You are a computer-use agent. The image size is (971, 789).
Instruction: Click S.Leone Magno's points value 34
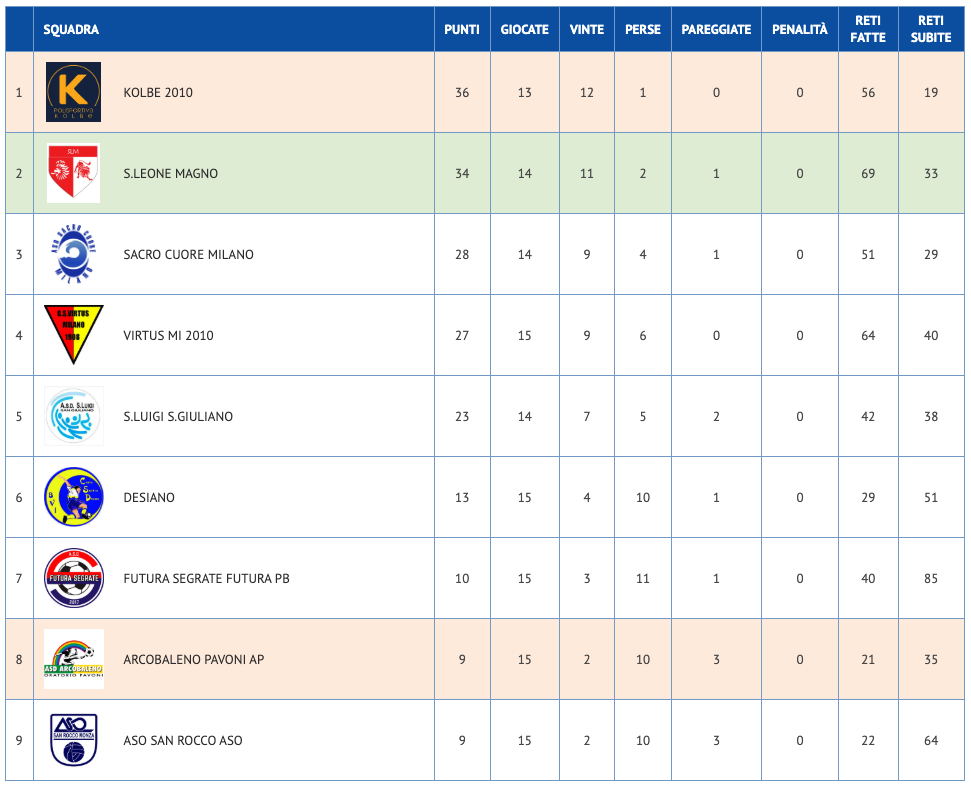[462, 174]
